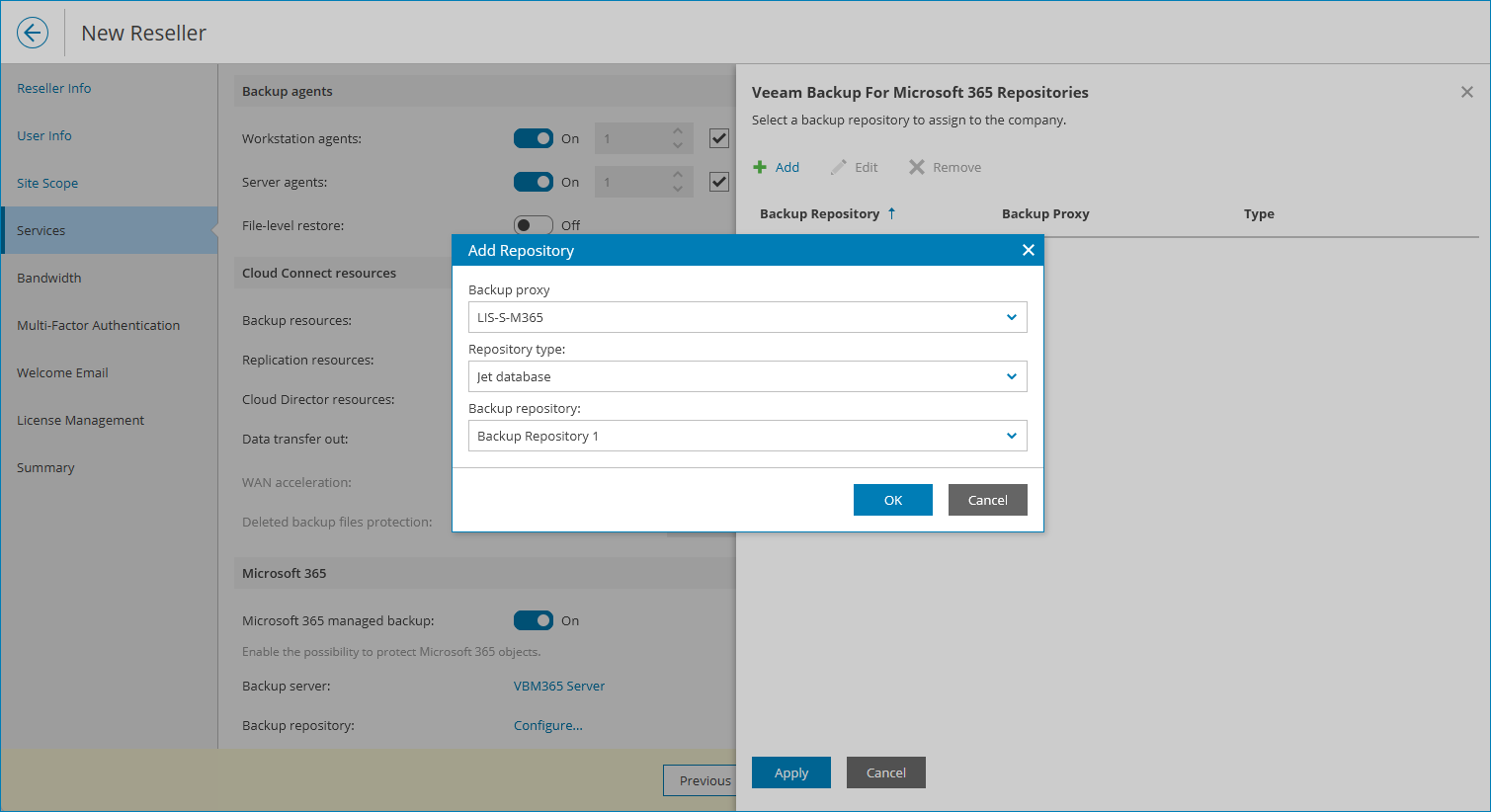Open the Bandwidth step
Viewport: 1491px width, 812px height.
click(49, 278)
